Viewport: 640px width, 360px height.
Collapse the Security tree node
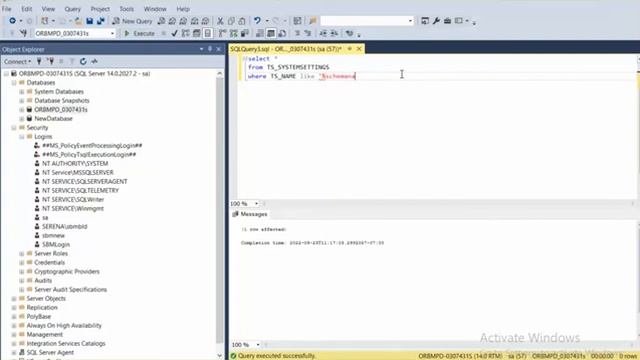(14, 128)
